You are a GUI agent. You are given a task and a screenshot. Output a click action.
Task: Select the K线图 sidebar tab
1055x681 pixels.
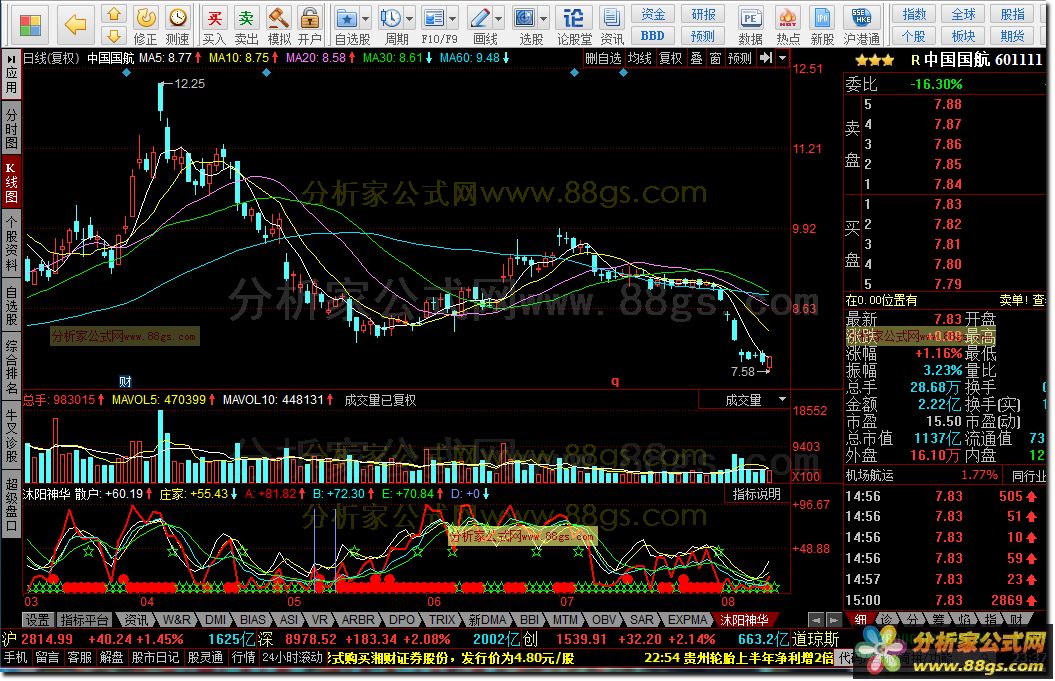coord(11,181)
